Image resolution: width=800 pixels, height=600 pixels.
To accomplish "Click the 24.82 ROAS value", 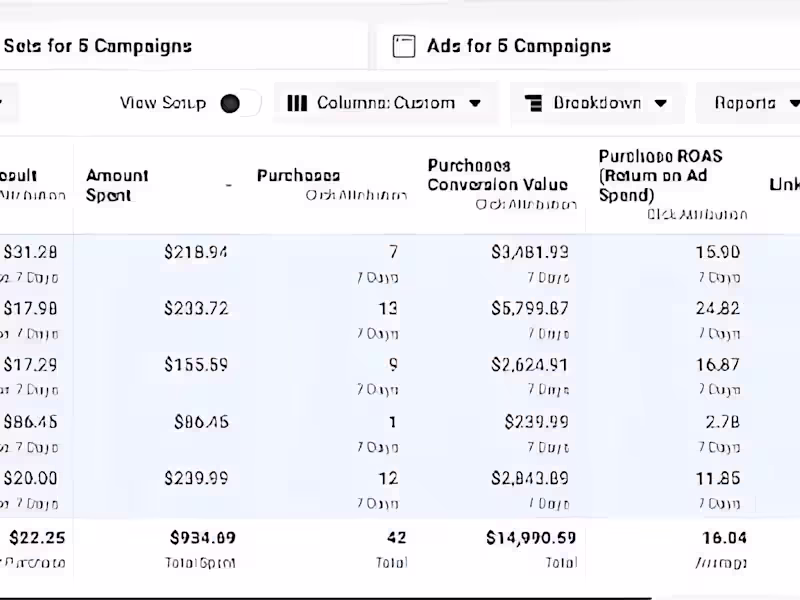I will (717, 309).
